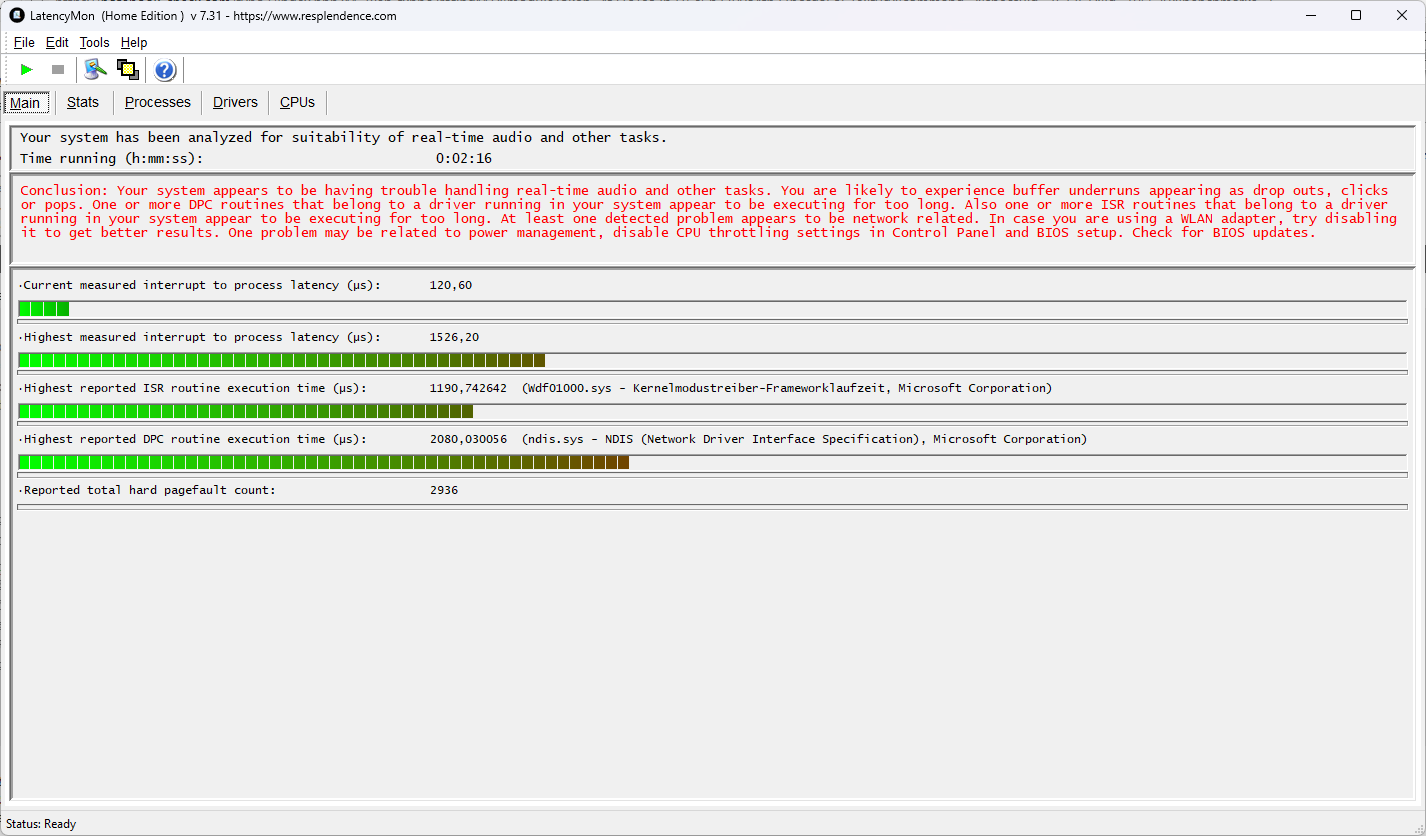Viewport: 1426px width, 836px height.
Task: Click the current latency value 120,60
Action: [451, 285]
